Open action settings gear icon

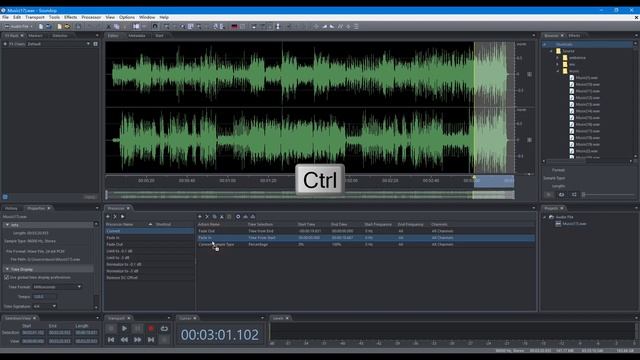tap(238, 217)
